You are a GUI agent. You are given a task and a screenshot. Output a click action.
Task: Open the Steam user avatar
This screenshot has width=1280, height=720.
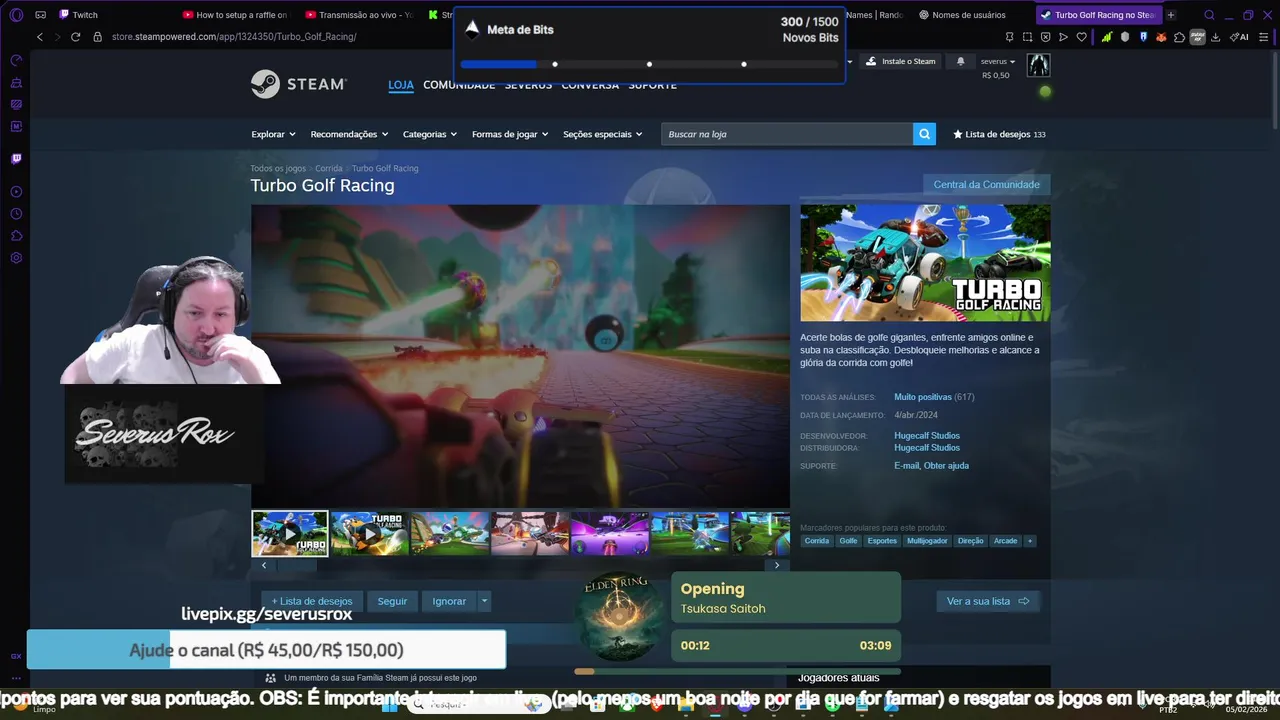coord(1039,65)
